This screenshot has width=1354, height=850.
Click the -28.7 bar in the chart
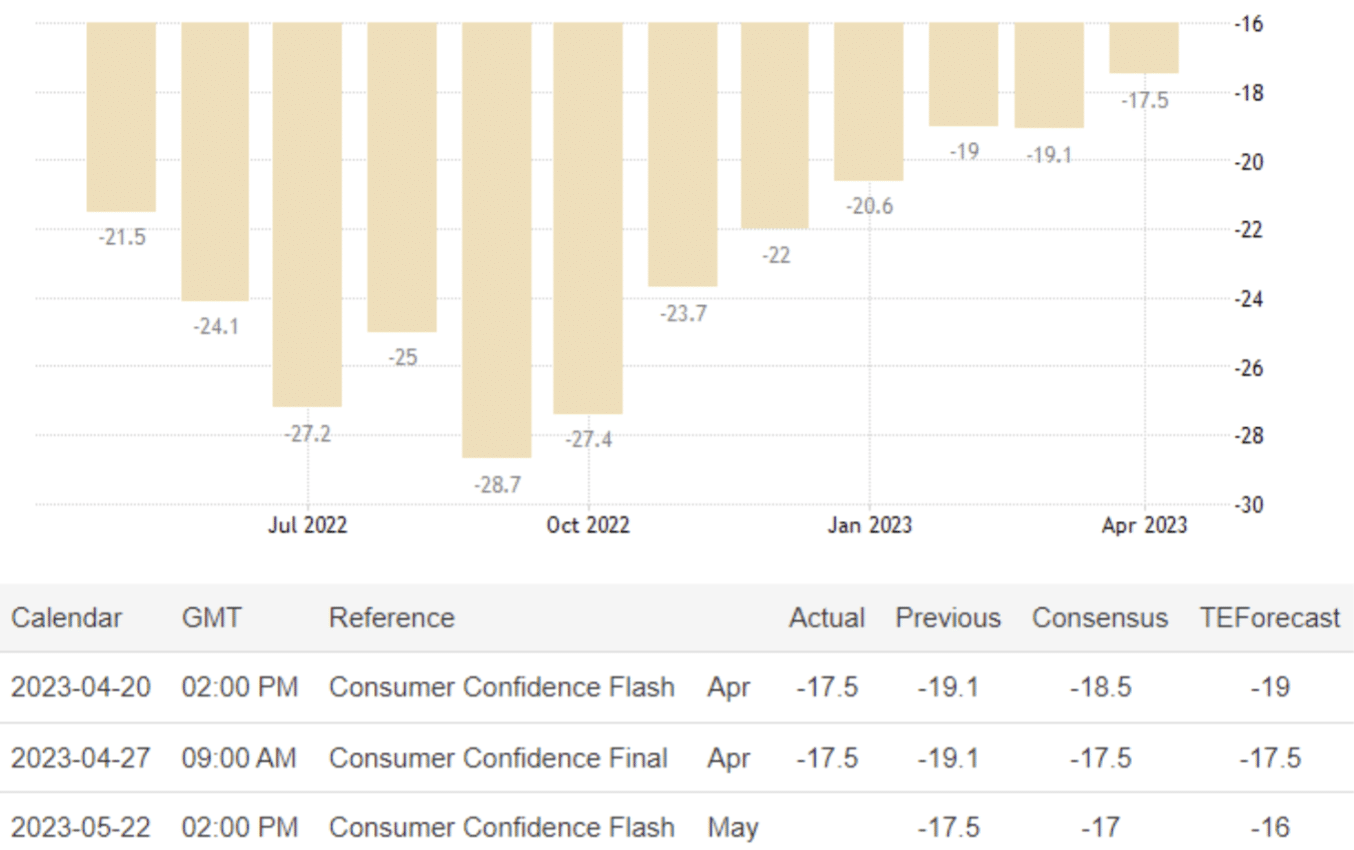click(496, 240)
